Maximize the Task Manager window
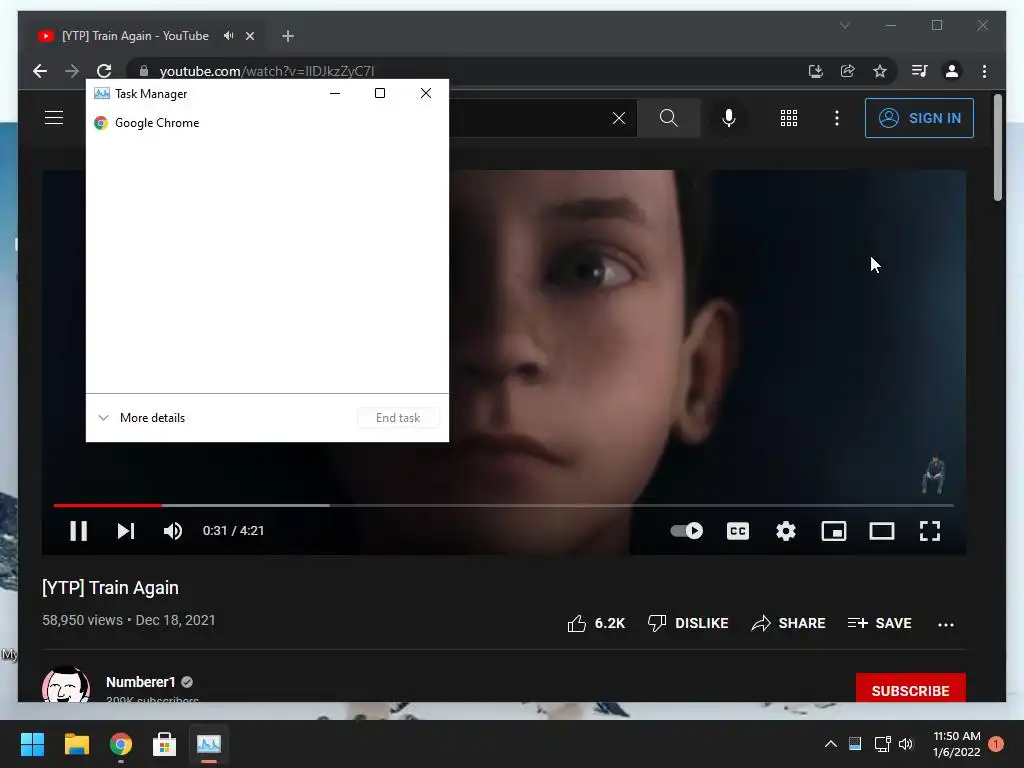Viewport: 1024px width, 768px height. [380, 93]
